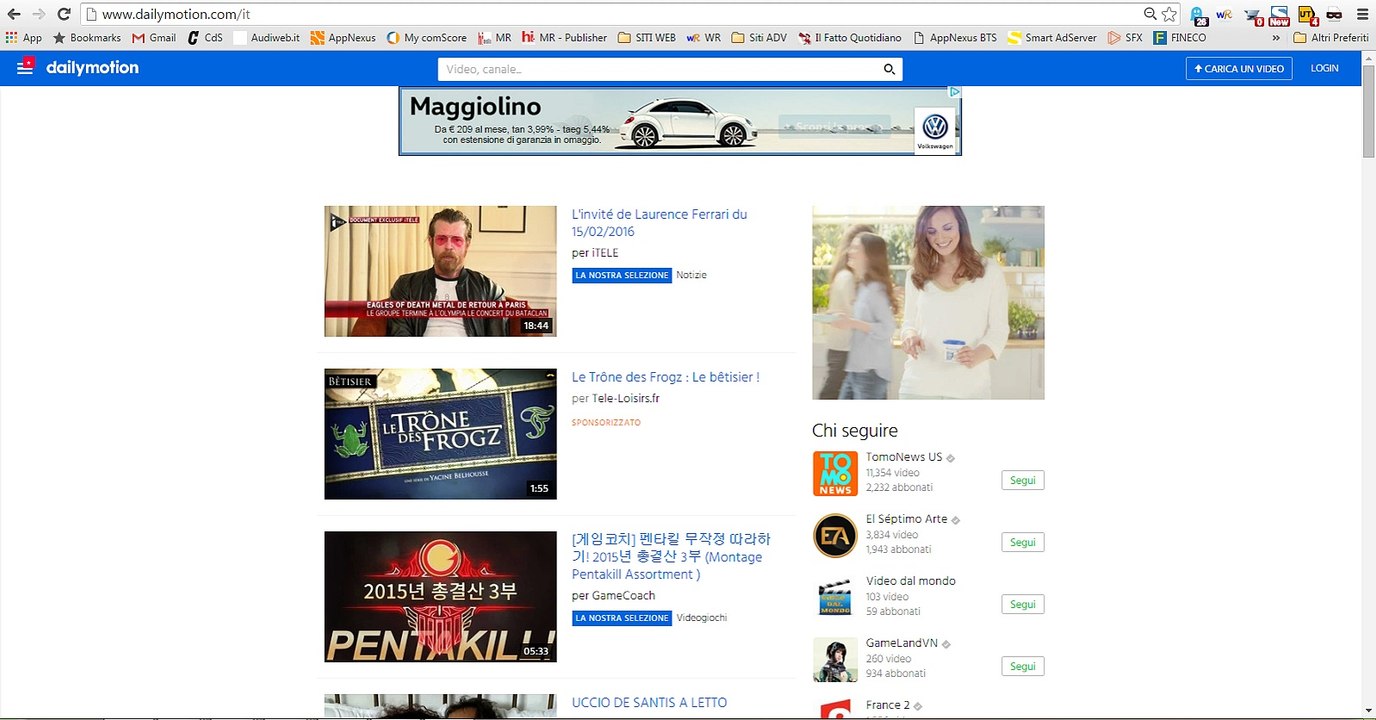Viewport: 1376px width, 720px height.
Task: Visit the GameCoach channel link
Action: point(623,596)
